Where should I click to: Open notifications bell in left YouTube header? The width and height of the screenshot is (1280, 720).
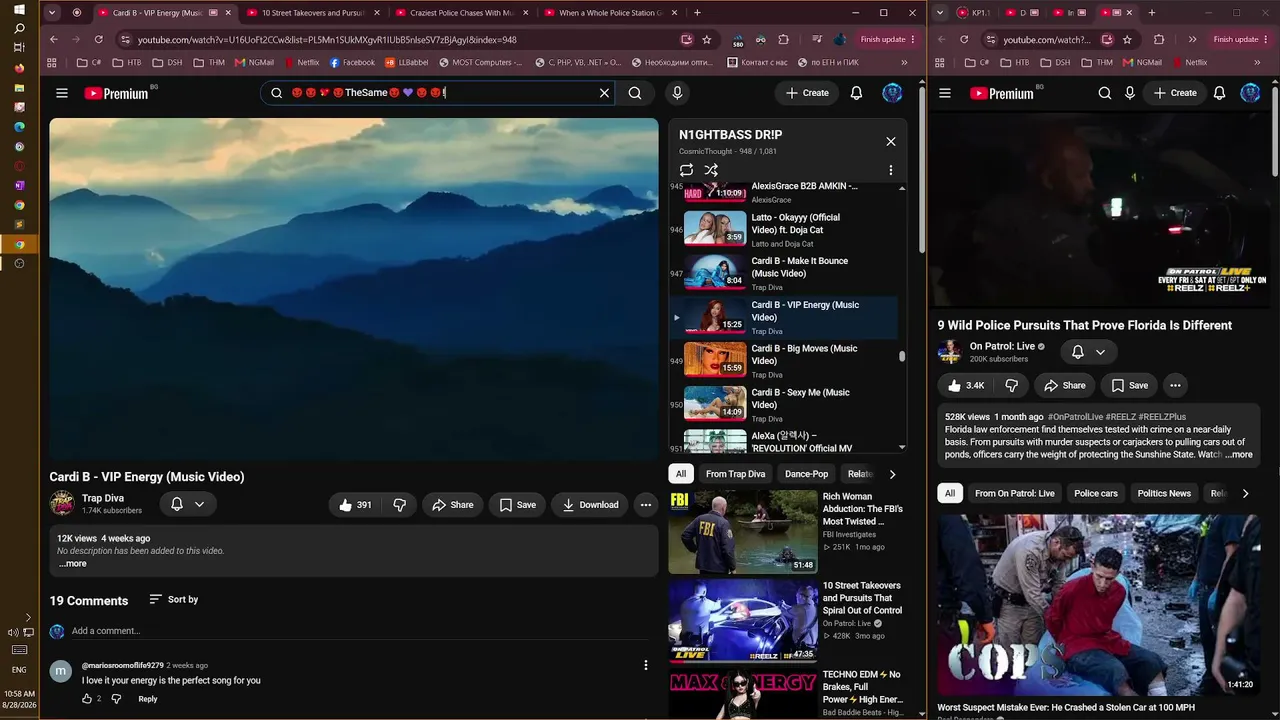coord(856,93)
